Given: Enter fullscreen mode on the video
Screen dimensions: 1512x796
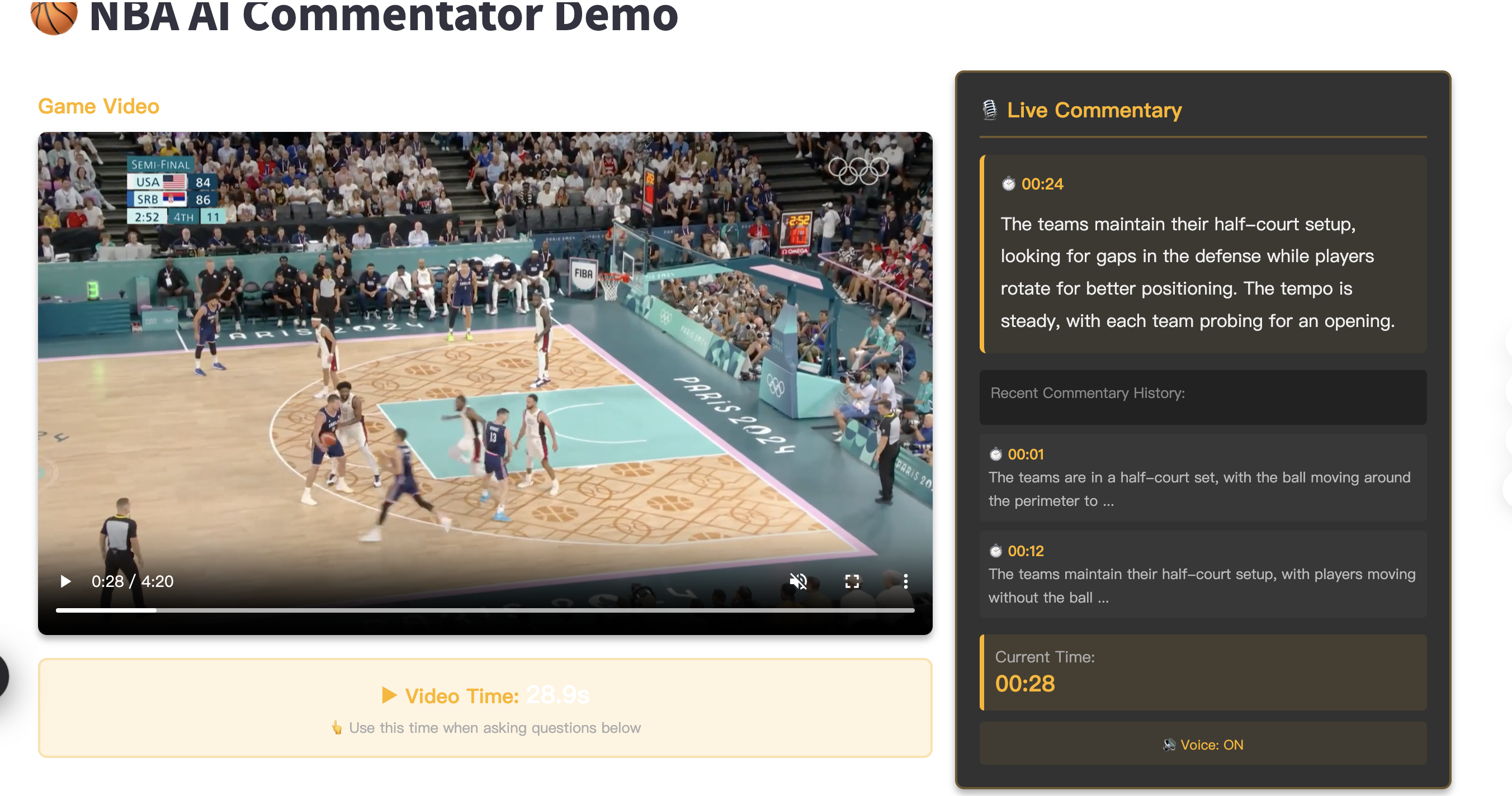Looking at the screenshot, I should 852,581.
